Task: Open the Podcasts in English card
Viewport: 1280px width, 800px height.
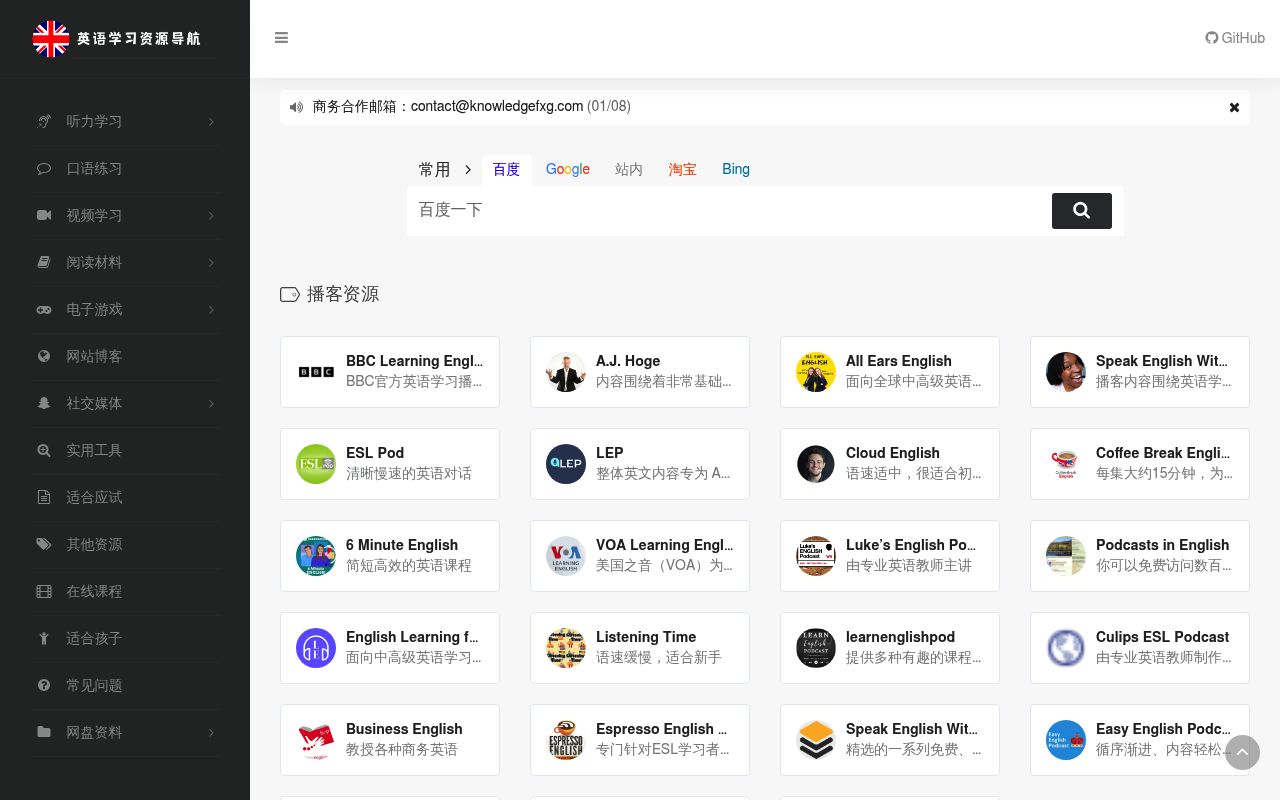Action: [1140, 556]
